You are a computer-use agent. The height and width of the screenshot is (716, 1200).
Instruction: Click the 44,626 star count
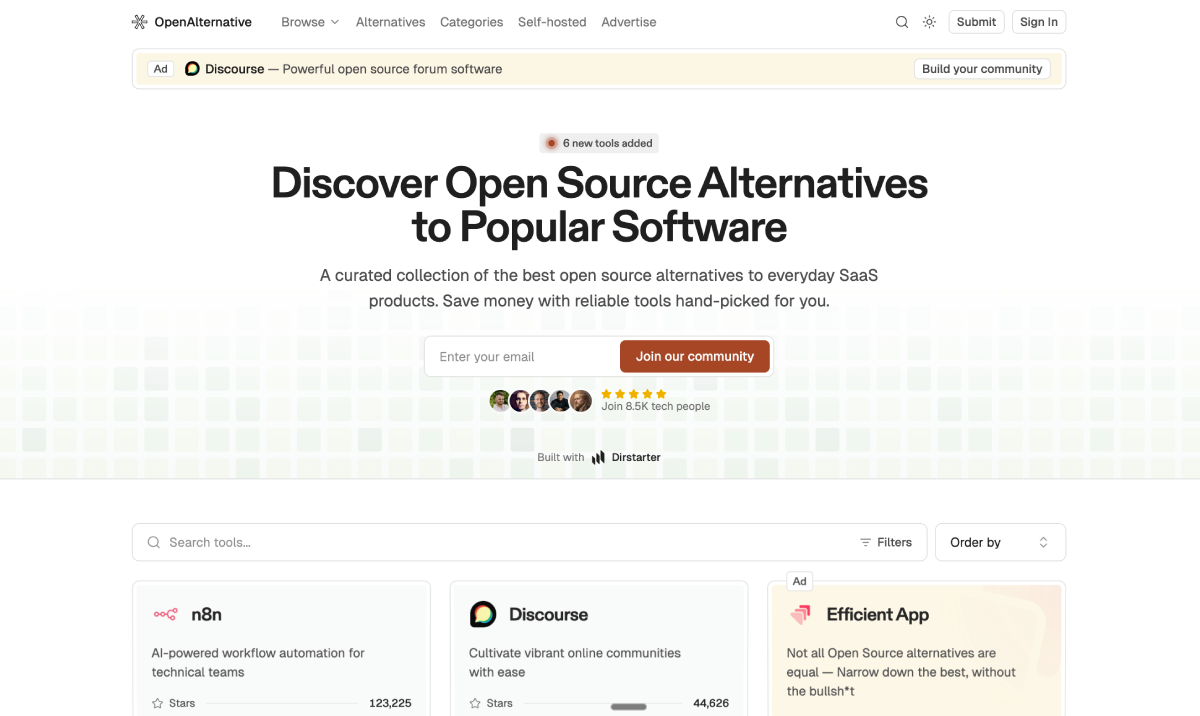[x=711, y=703]
